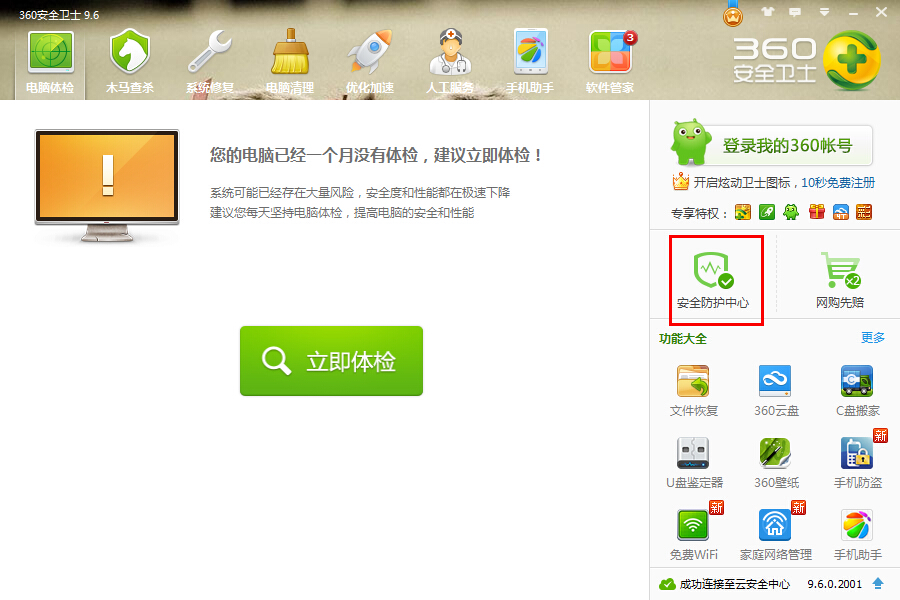Image resolution: width=900 pixels, height=600 pixels.
Task: Click the skin-change shirt icon
Action: click(x=767, y=11)
